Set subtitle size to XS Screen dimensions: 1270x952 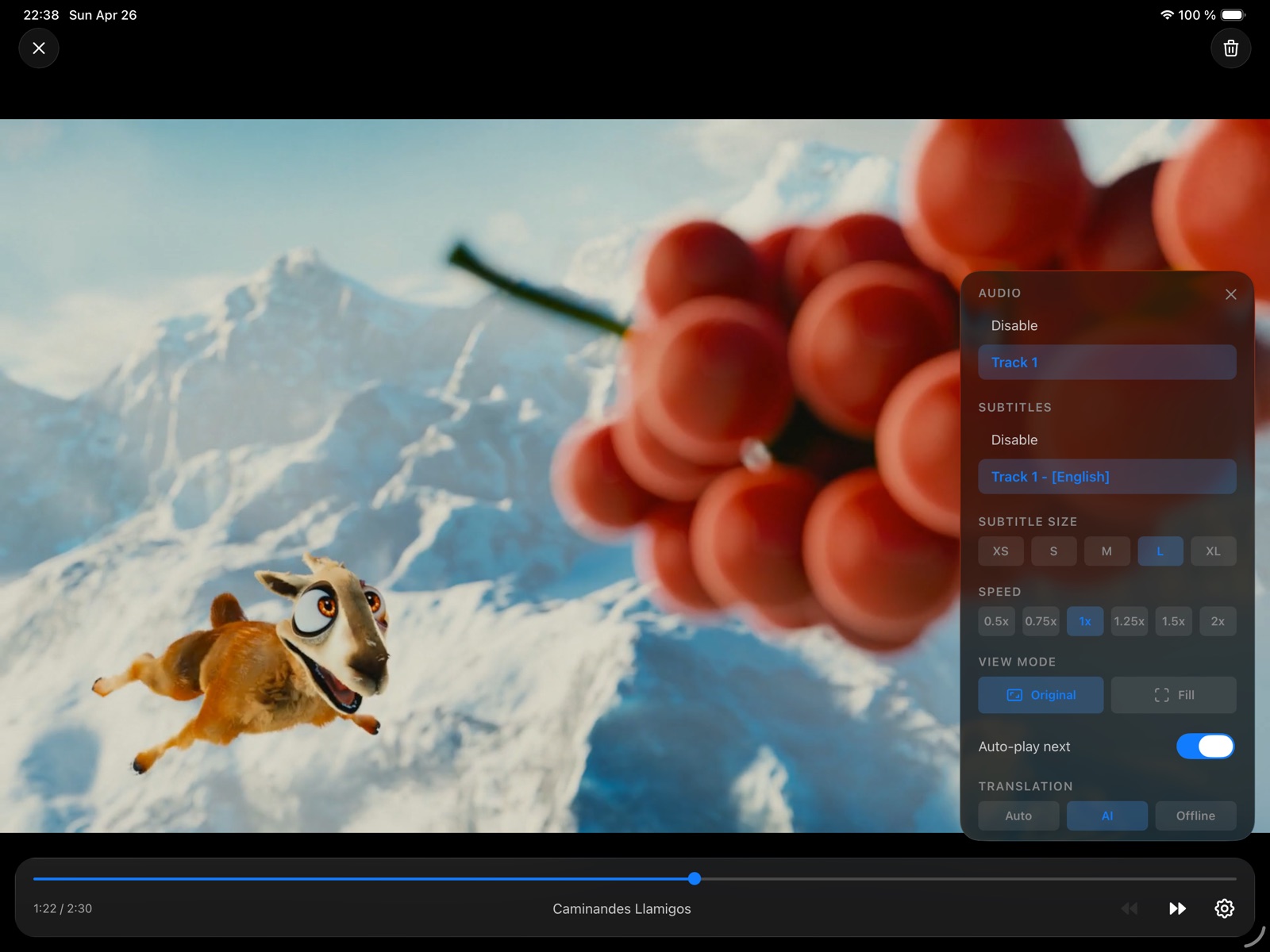(1000, 551)
